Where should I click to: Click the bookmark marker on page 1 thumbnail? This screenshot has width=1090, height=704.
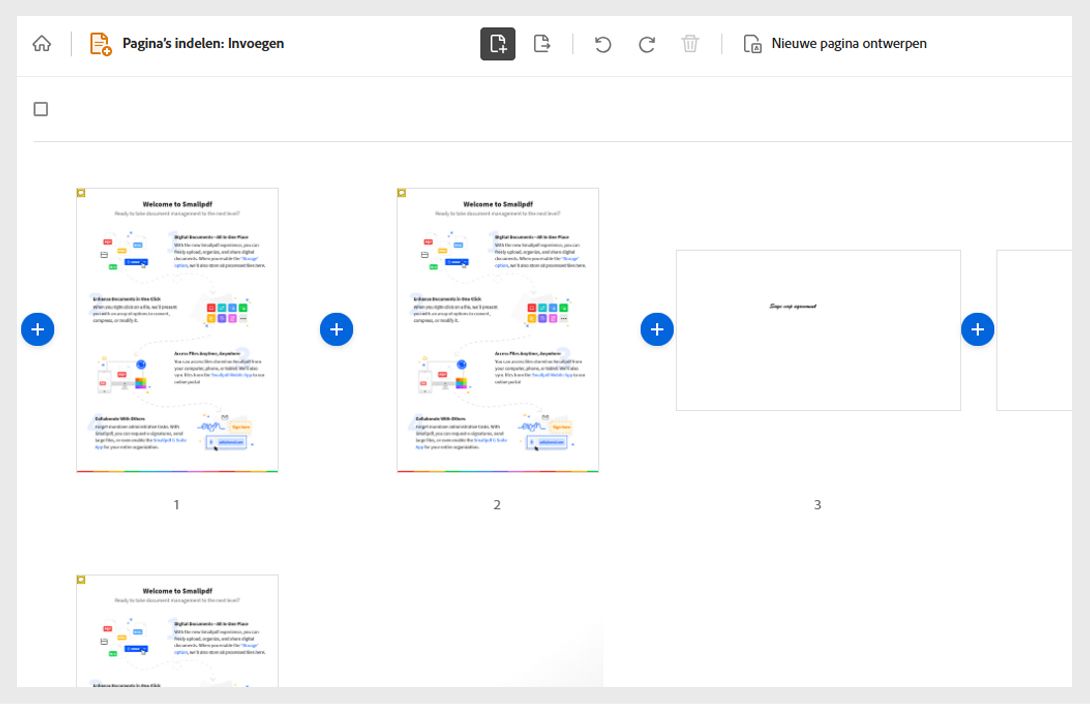[83, 193]
